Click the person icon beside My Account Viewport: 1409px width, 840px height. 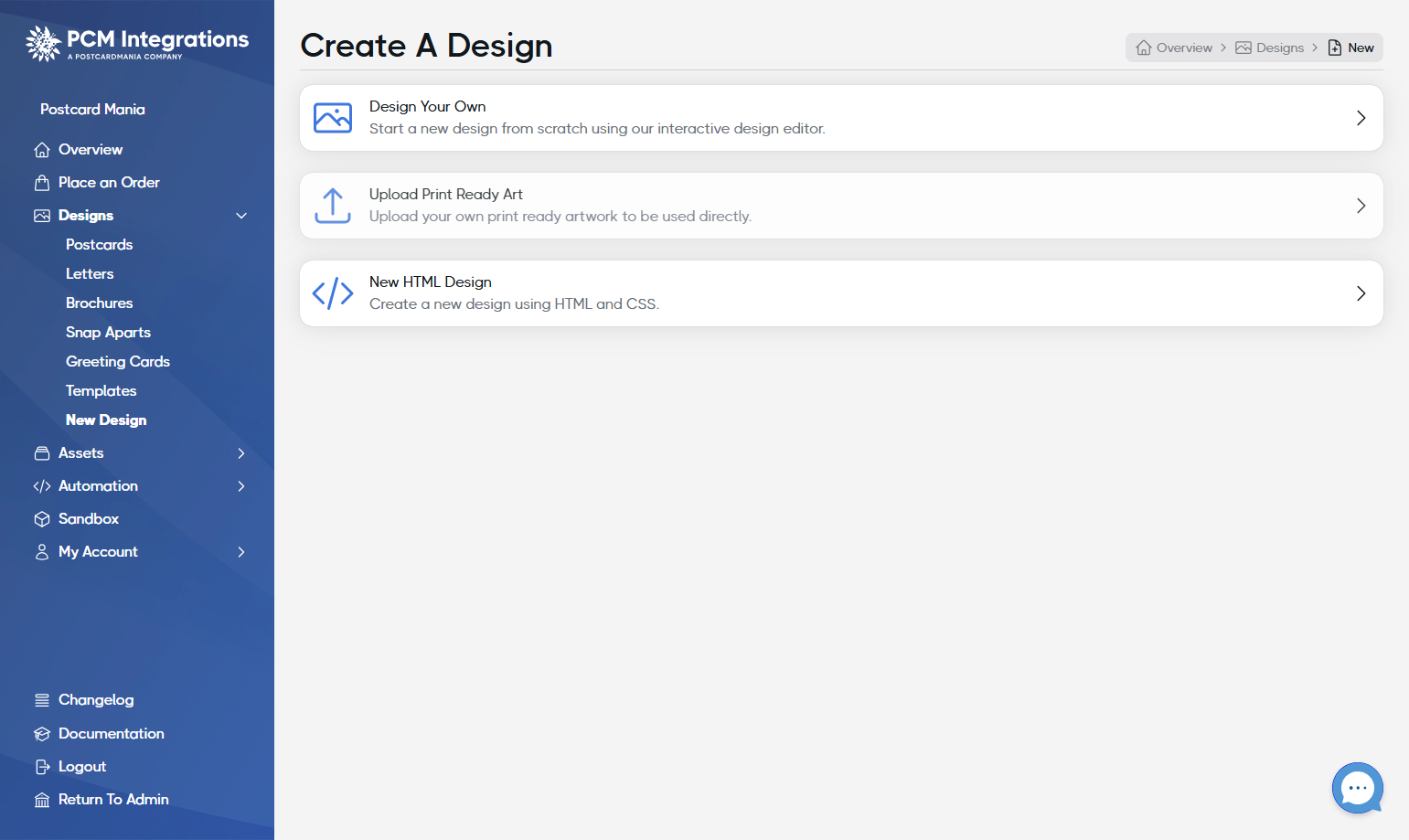pyautogui.click(x=42, y=552)
